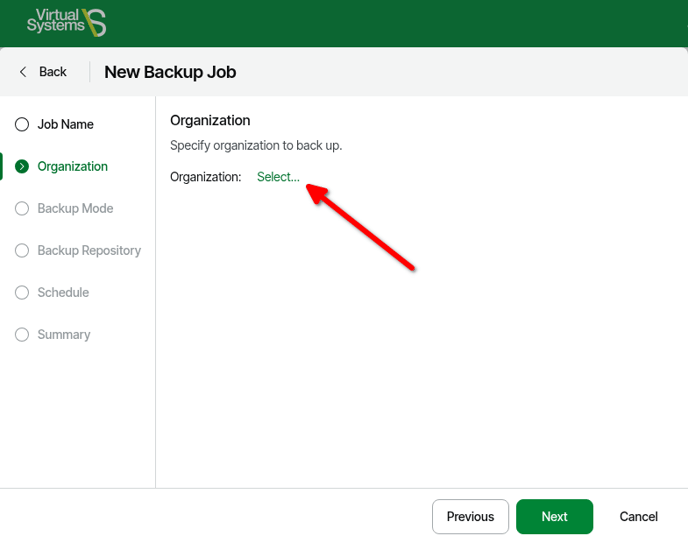The width and height of the screenshot is (688, 543).
Task: Click the Backup Repository step circle icon
Action: (x=22, y=251)
